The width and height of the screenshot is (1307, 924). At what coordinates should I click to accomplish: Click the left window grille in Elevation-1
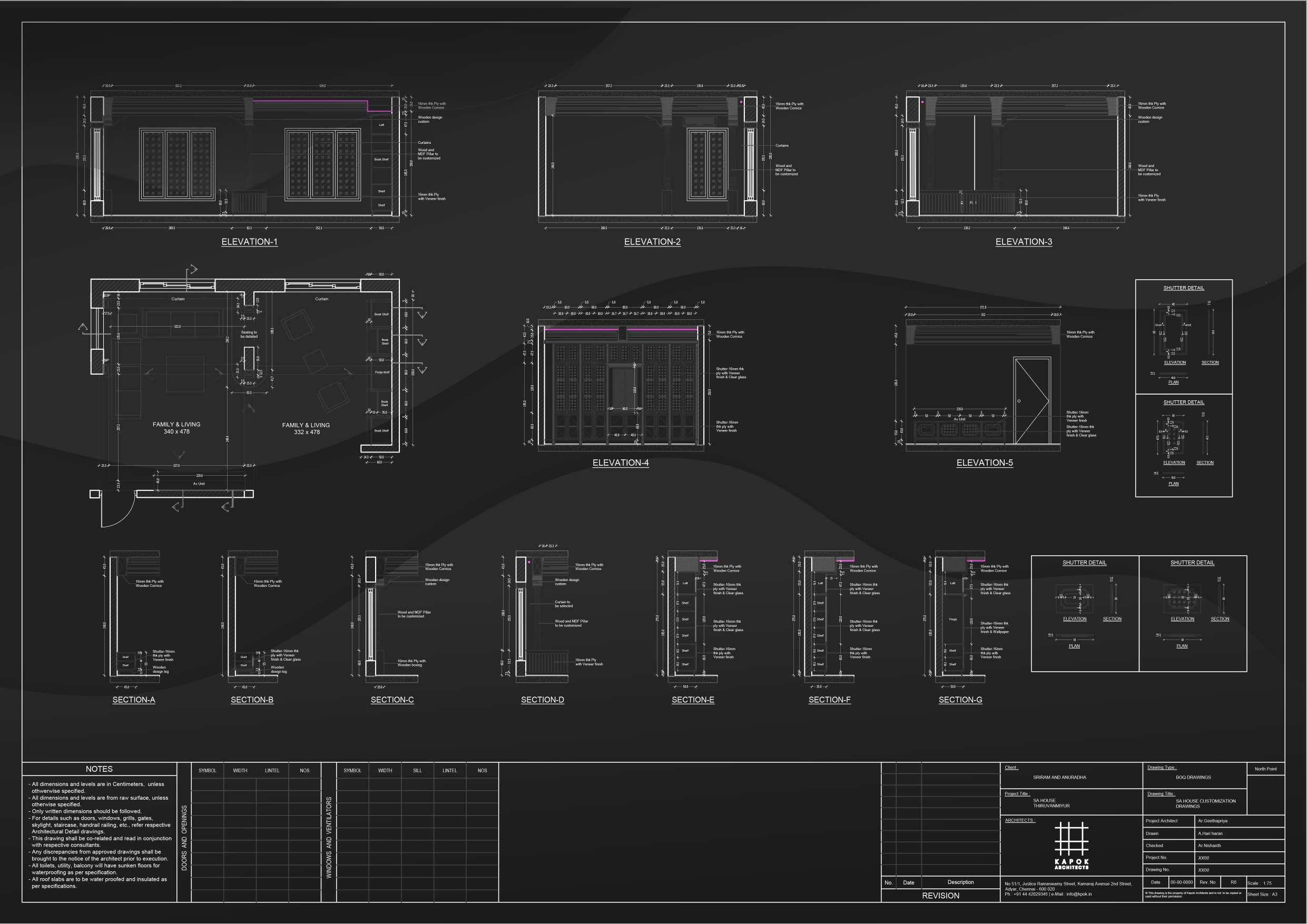click(x=178, y=164)
